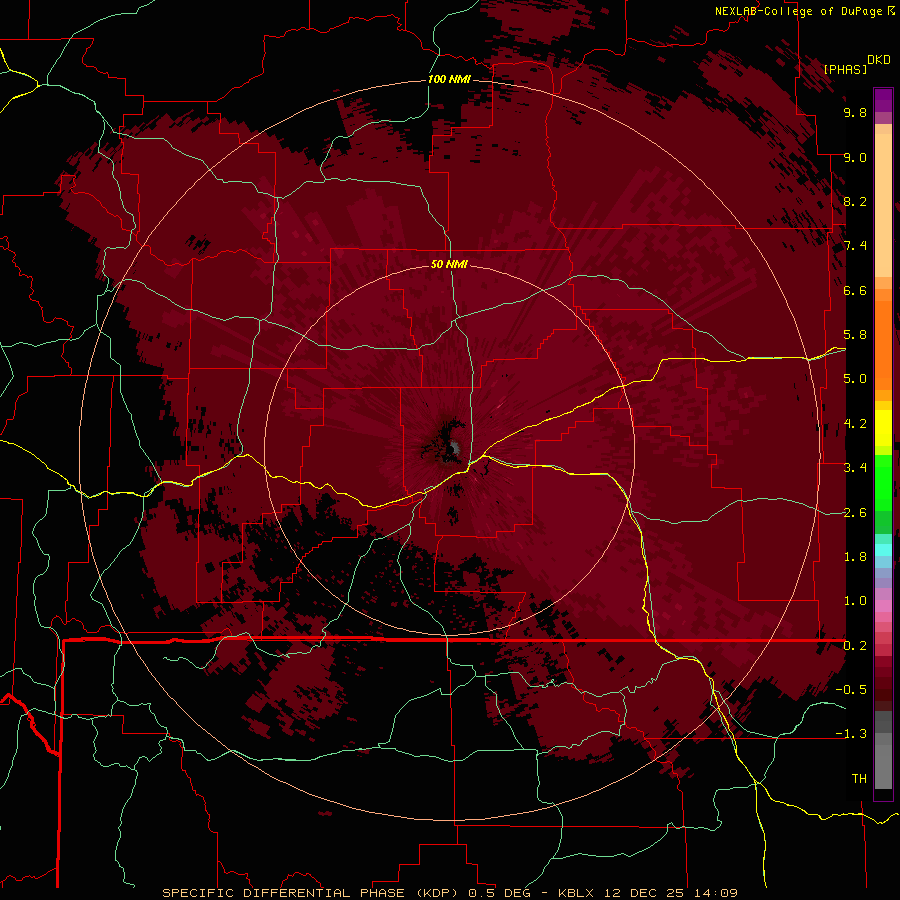This screenshot has height=900, width=900.
Task: Click the 9.8 value on the color scale
Action: 855,112
